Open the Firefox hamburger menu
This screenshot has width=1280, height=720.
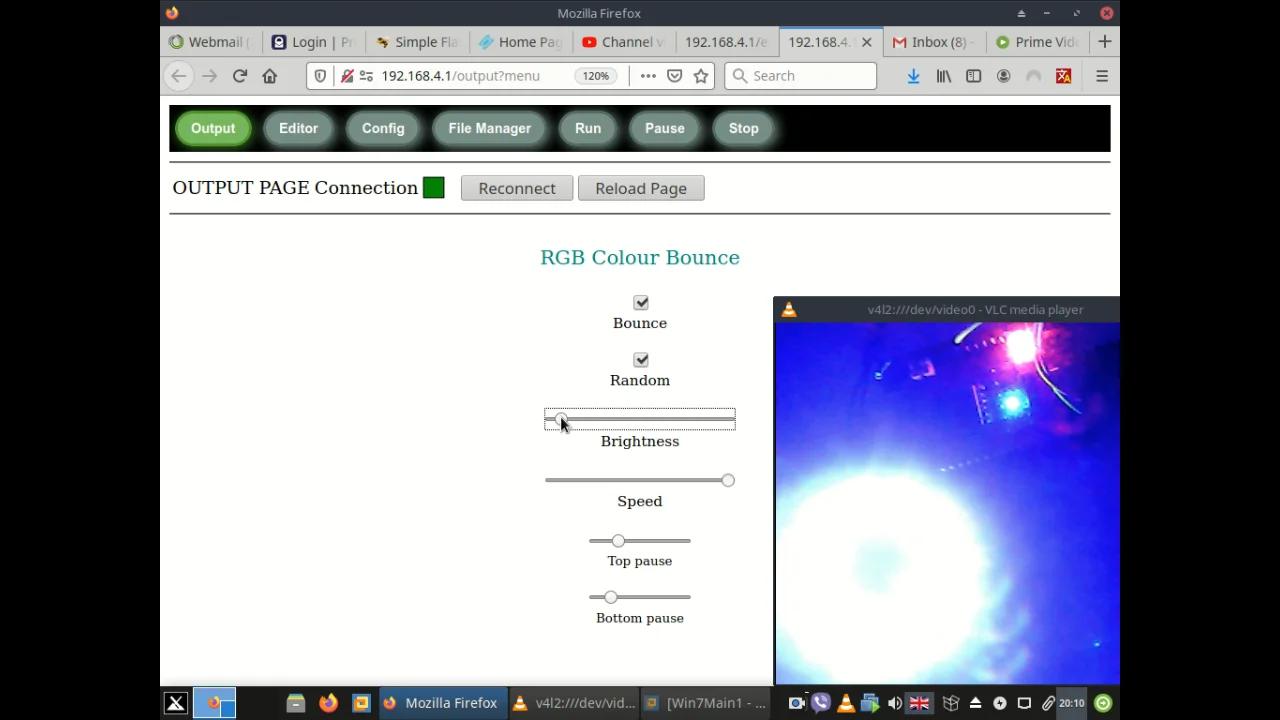tap(1102, 76)
